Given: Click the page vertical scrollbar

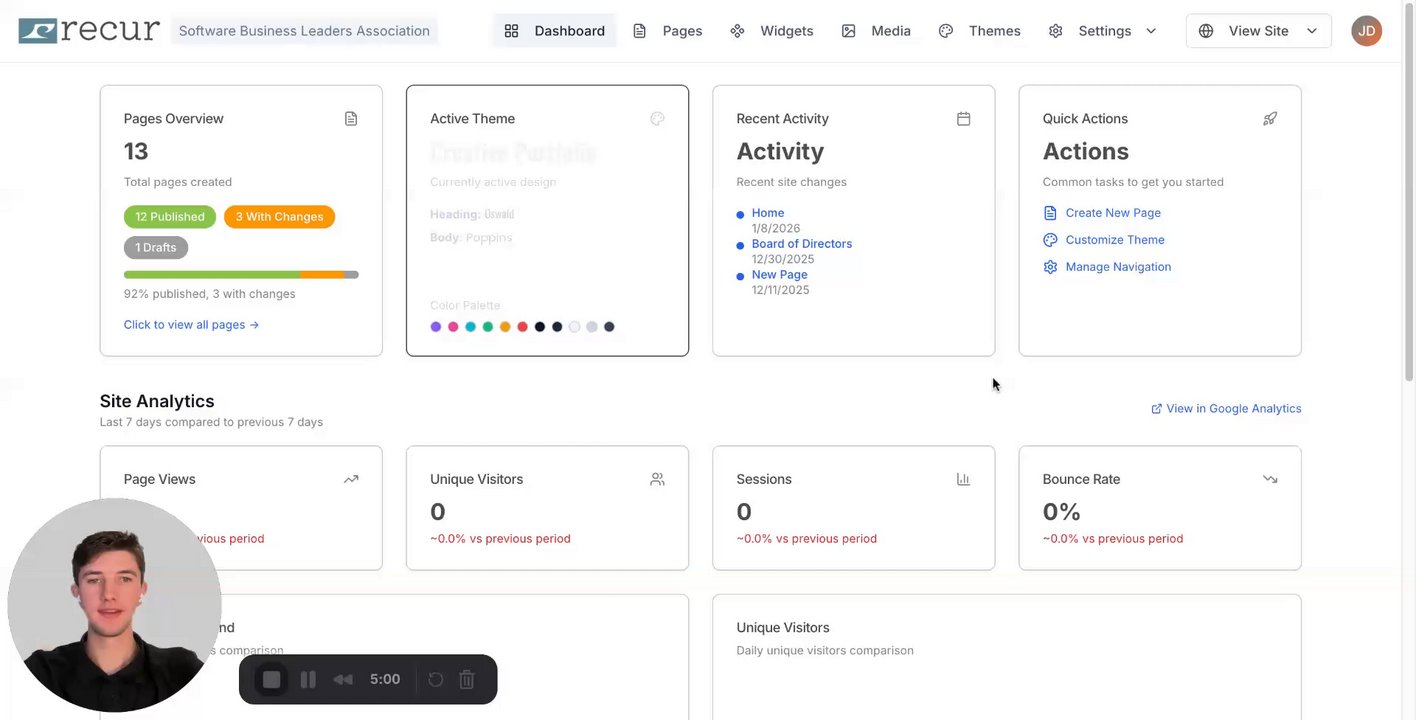Looking at the screenshot, I should (1409, 192).
